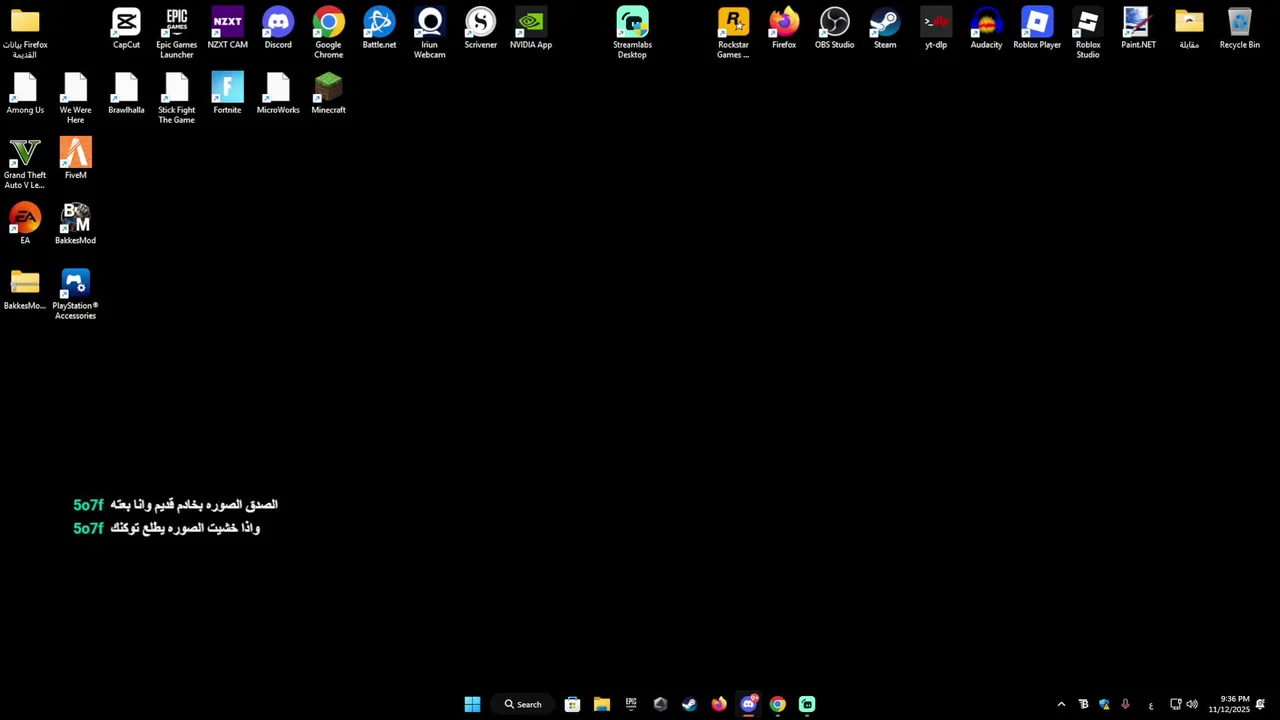Select the Discord desktop shortcut
The width and height of the screenshot is (1280, 720).
click(278, 29)
